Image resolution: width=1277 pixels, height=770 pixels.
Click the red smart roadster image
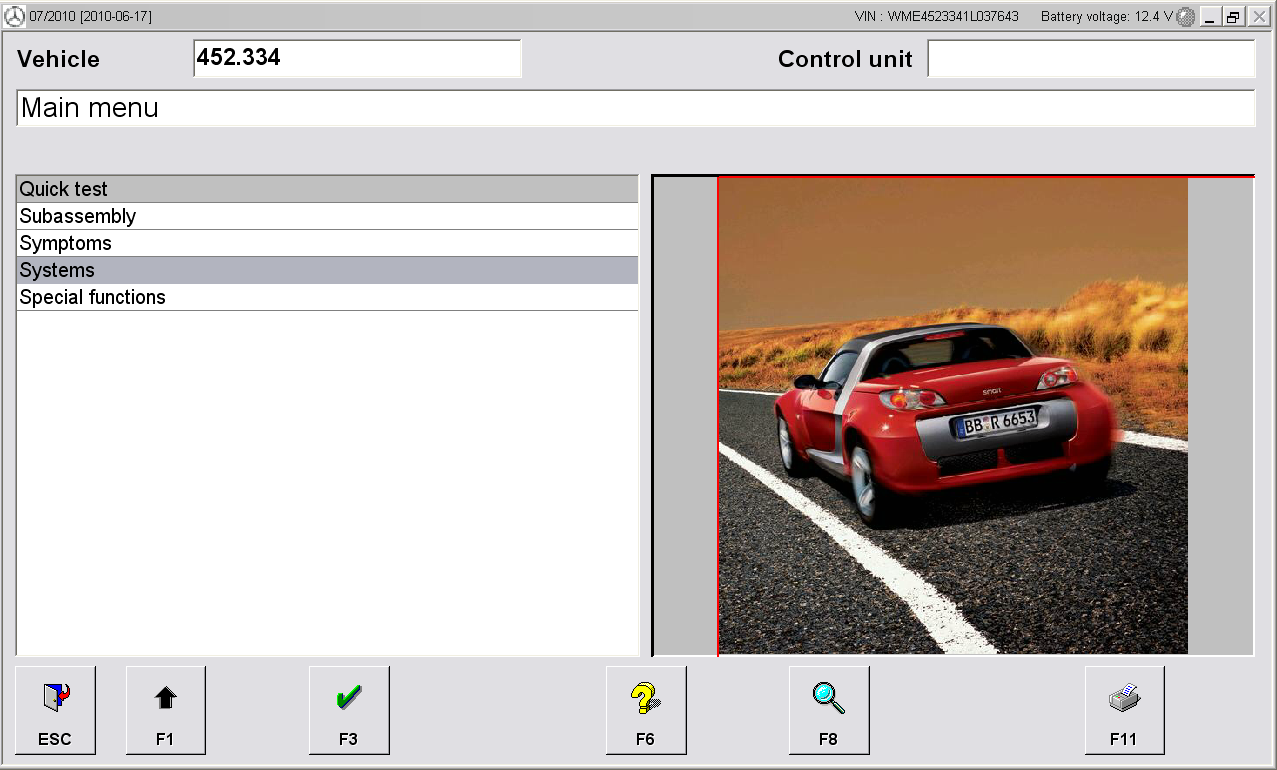[952, 416]
